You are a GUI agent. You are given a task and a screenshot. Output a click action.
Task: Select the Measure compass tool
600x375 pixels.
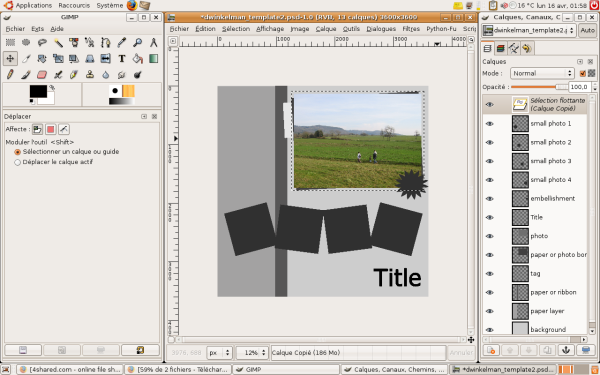[153, 42]
